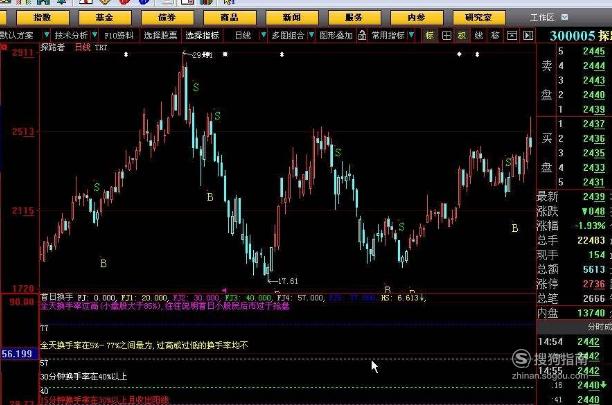Screen dimensions: 612x405
Task: Click the 涨停 value 2736
Action: [x=594, y=284]
